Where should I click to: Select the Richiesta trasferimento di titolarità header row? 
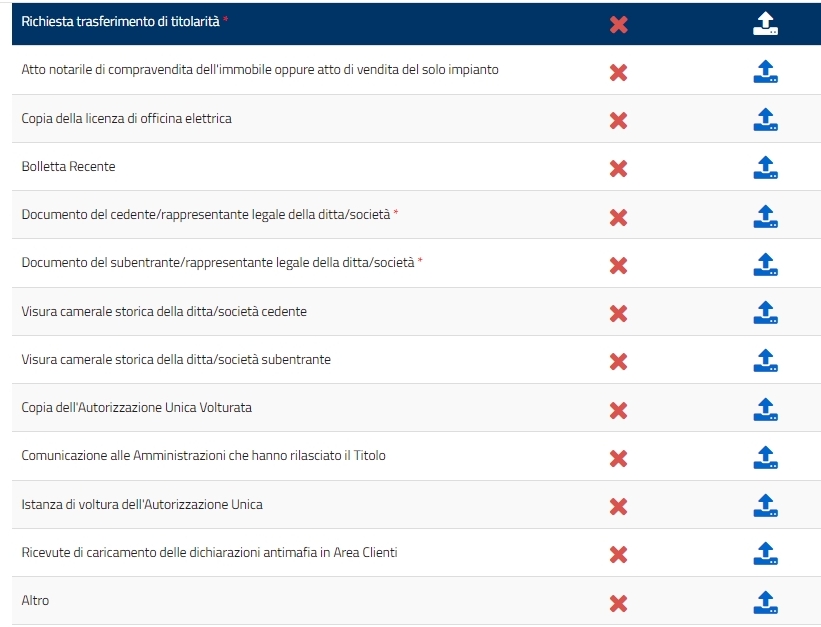[x=416, y=24]
